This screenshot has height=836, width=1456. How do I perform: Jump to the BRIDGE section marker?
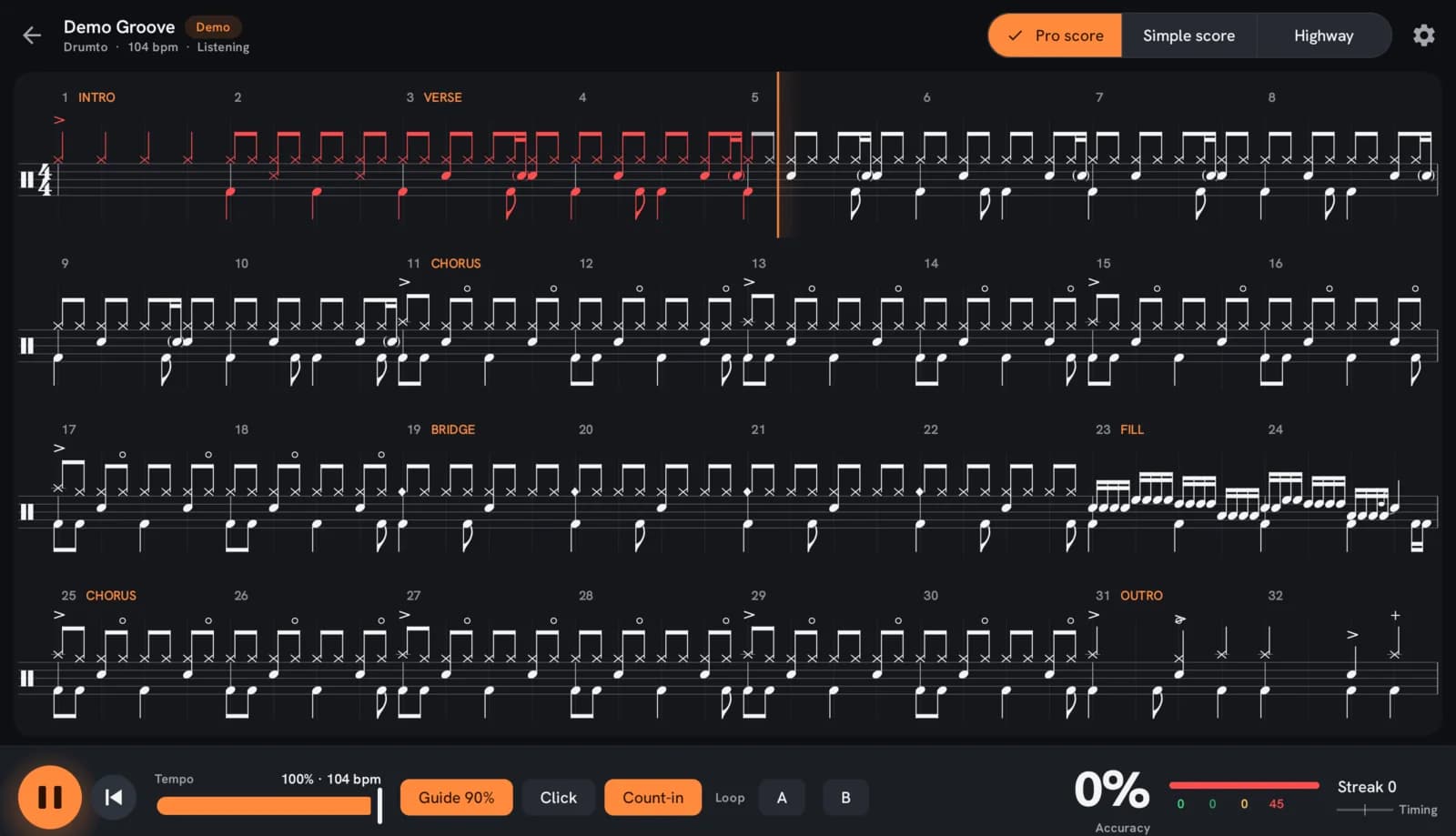[x=453, y=429]
